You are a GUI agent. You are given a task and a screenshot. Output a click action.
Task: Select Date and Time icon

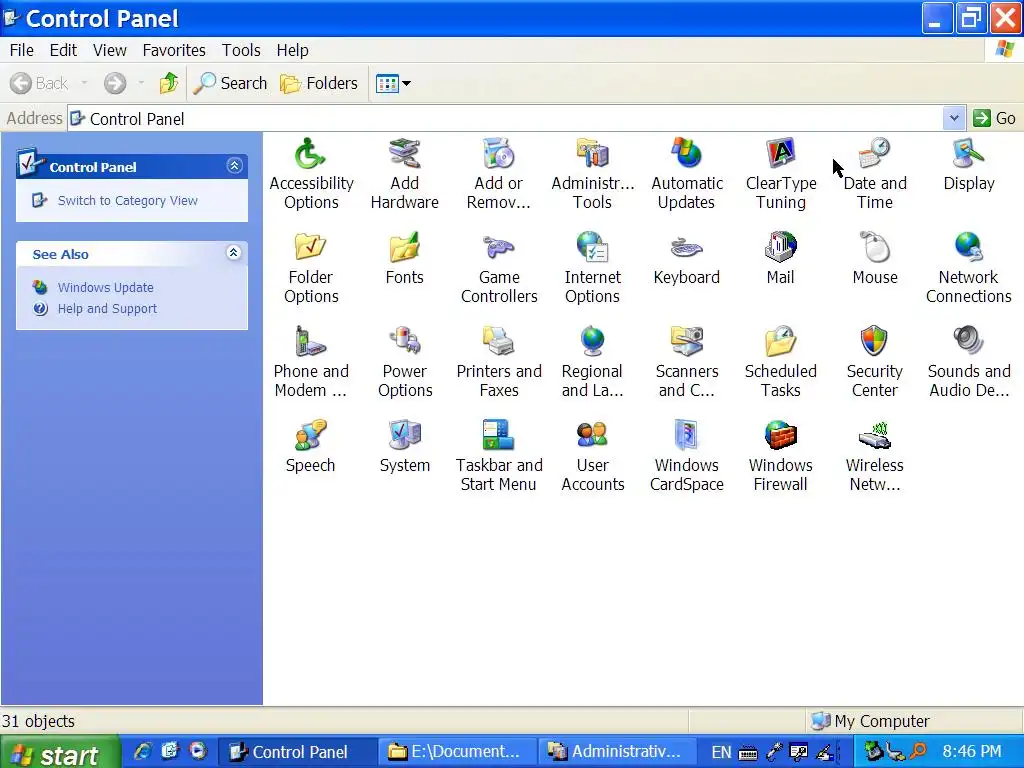tap(874, 154)
